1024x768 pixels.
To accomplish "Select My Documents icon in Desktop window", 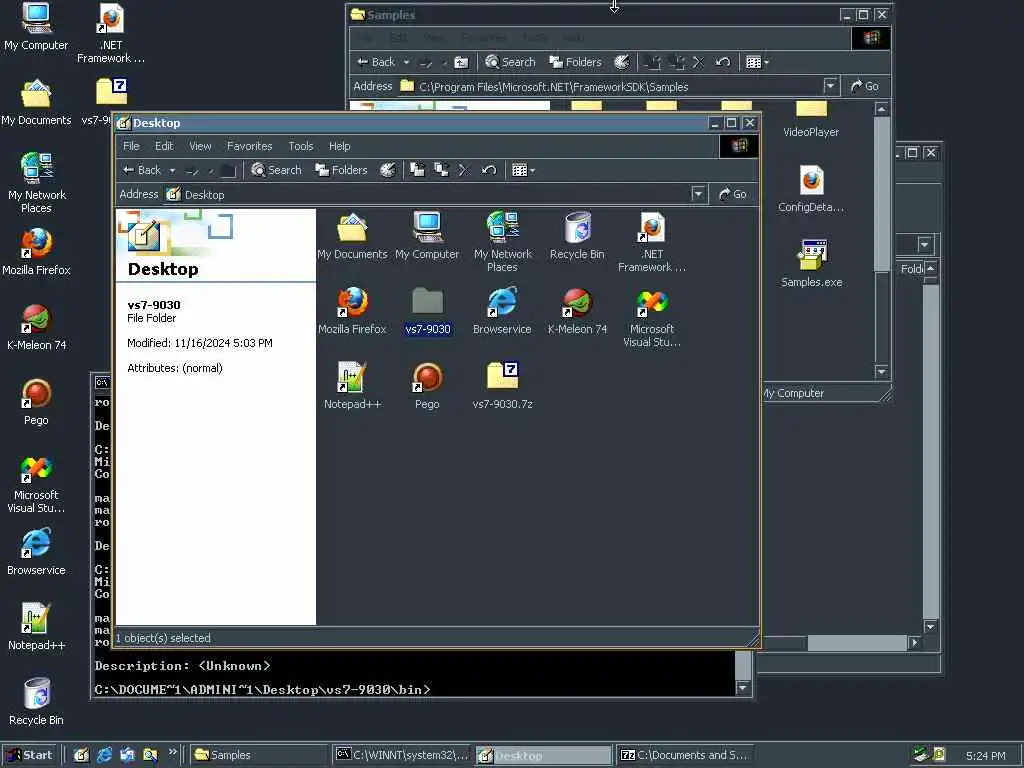I will coord(352,236).
